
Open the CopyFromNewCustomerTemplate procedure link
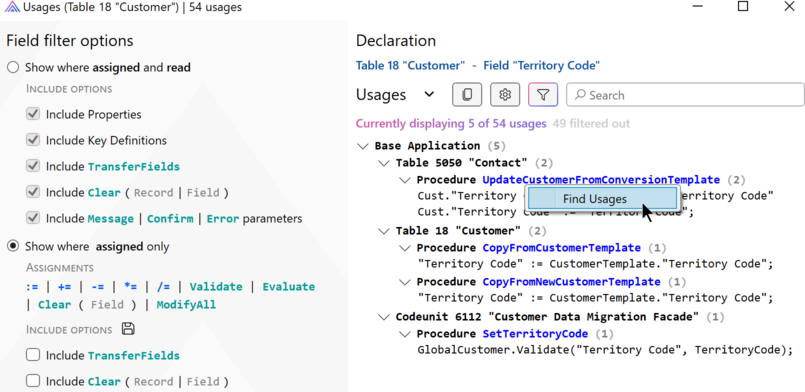(x=571, y=282)
